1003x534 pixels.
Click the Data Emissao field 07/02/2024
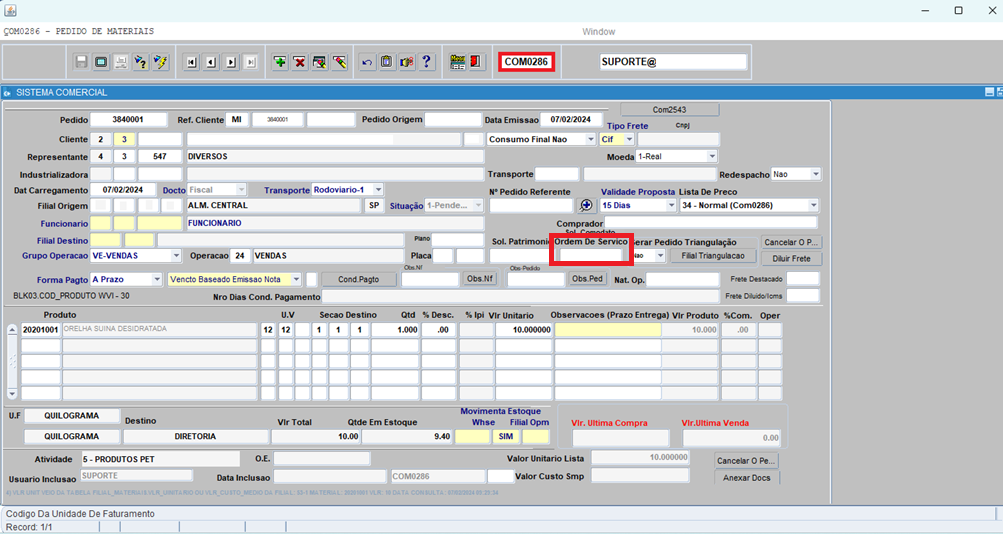pos(571,120)
